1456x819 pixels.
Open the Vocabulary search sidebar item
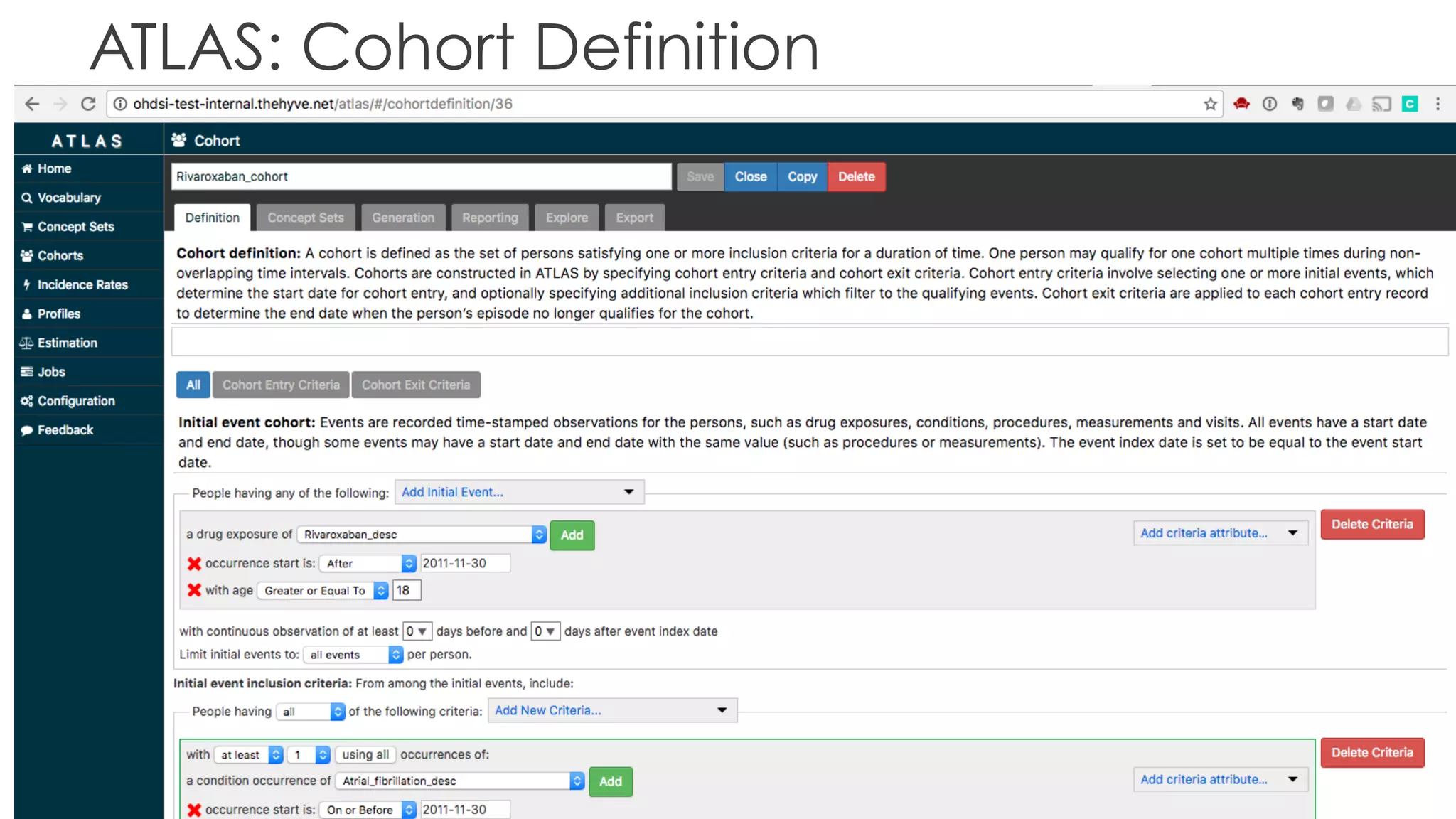point(69,198)
